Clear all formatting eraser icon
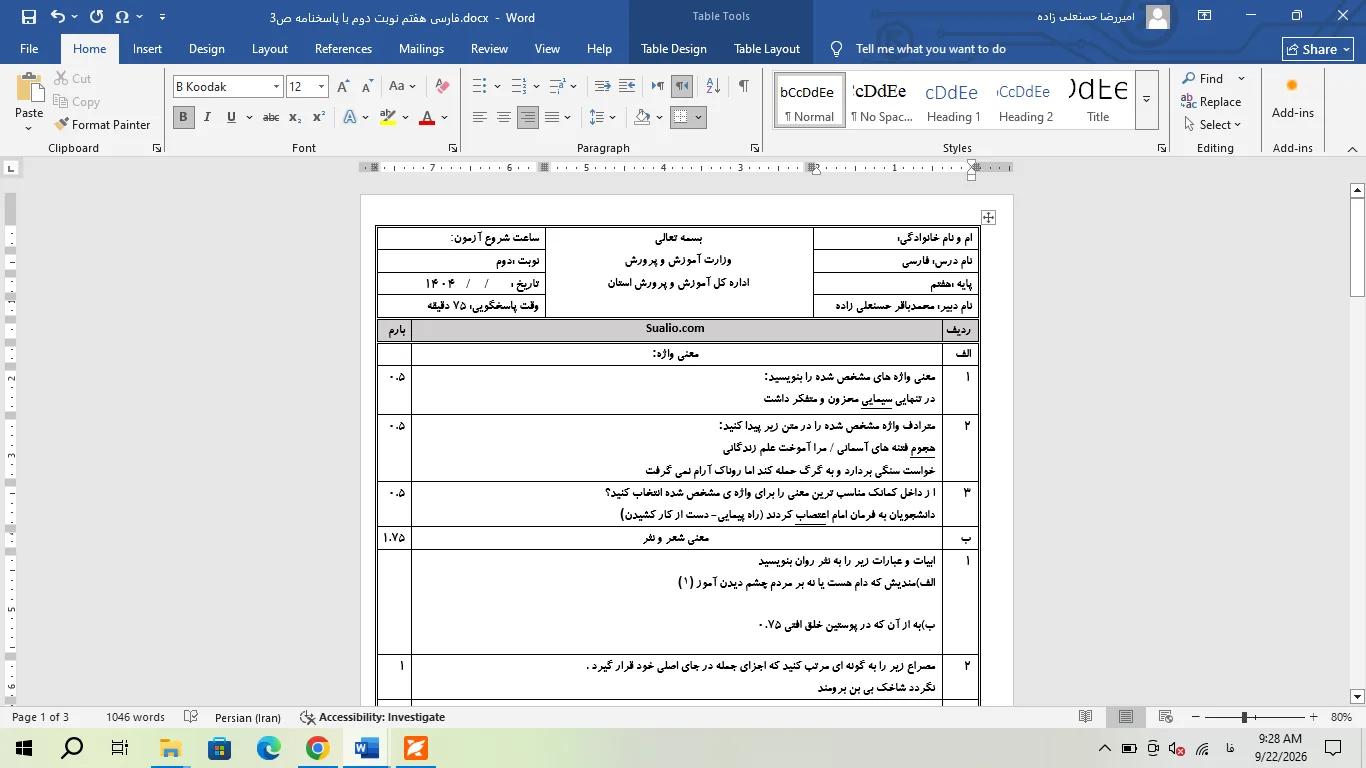 (442, 86)
